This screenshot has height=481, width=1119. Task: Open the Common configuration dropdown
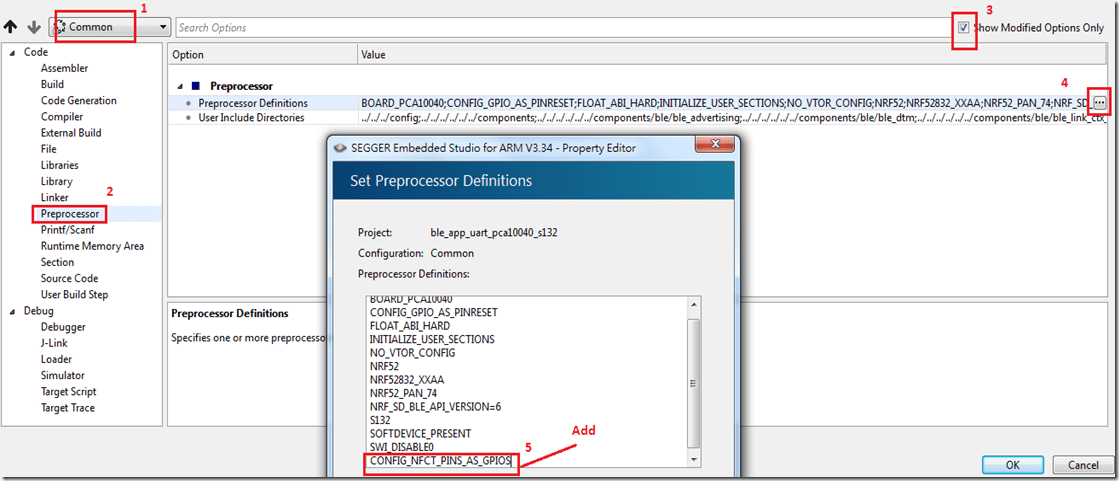click(x=109, y=28)
